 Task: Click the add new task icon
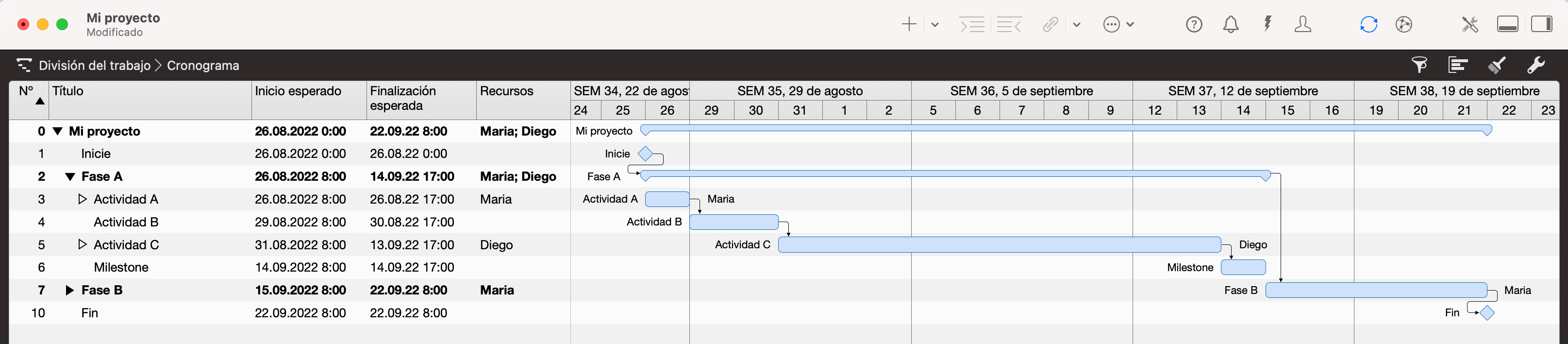click(908, 24)
